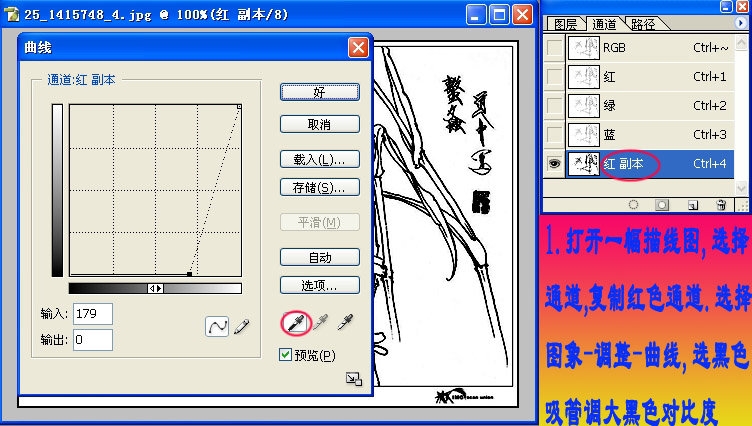Select the gray point eyedropper
Viewport: 752px width, 426px height.
(x=320, y=323)
